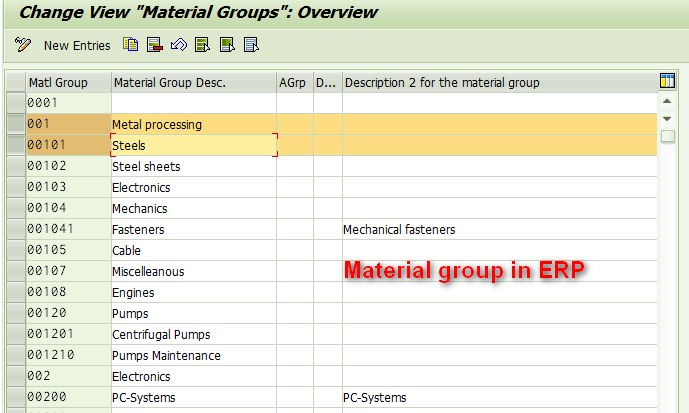
Task: Open the table column configuration icon
Action: [667, 81]
